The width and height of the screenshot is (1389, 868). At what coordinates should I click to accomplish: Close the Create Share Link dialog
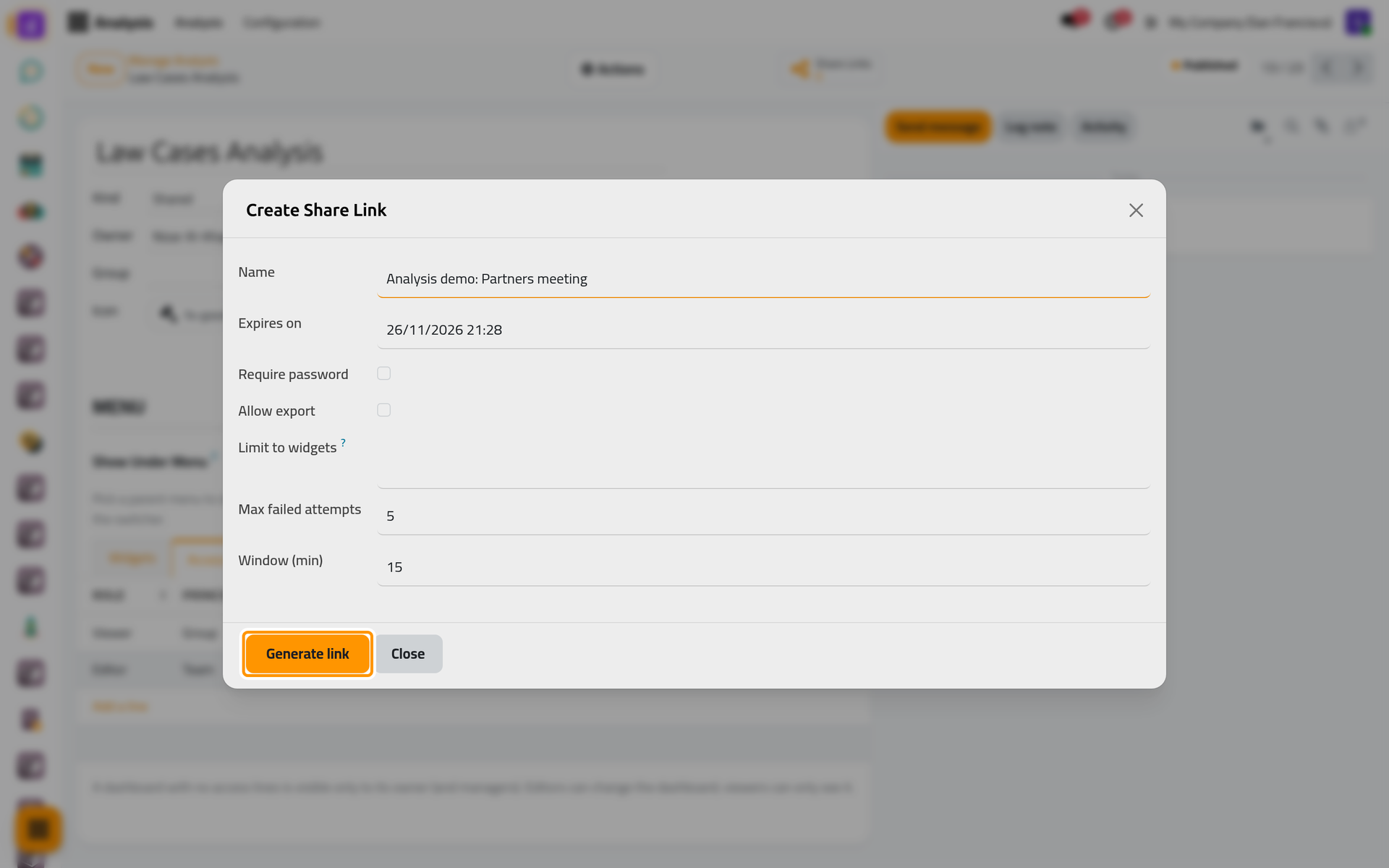[x=1136, y=210]
